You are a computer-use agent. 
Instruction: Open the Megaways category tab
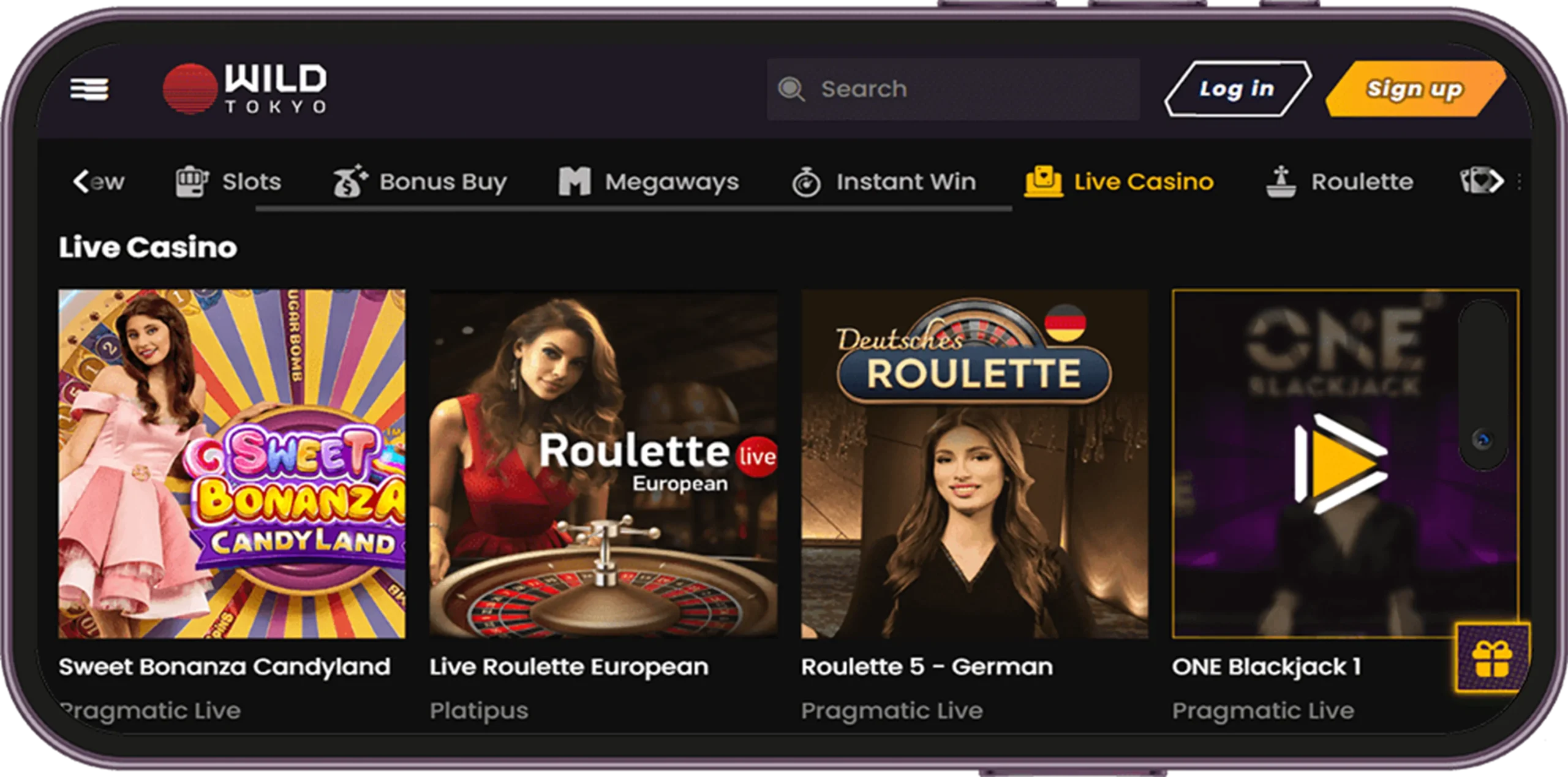pyautogui.click(x=649, y=181)
